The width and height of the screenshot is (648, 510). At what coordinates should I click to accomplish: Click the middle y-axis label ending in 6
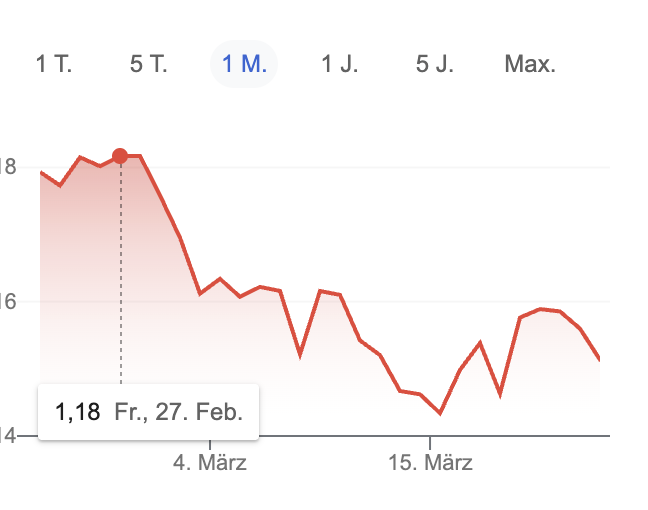click(10, 301)
